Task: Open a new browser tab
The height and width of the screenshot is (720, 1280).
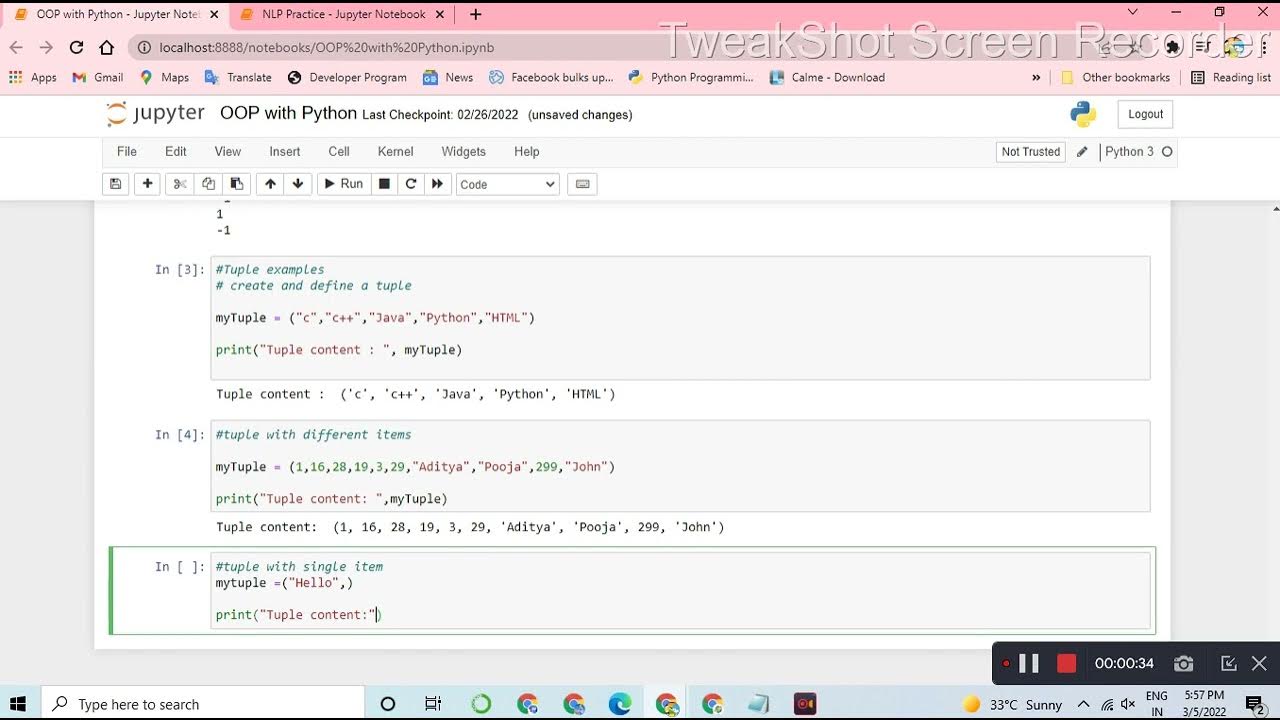Action: pyautogui.click(x=475, y=14)
